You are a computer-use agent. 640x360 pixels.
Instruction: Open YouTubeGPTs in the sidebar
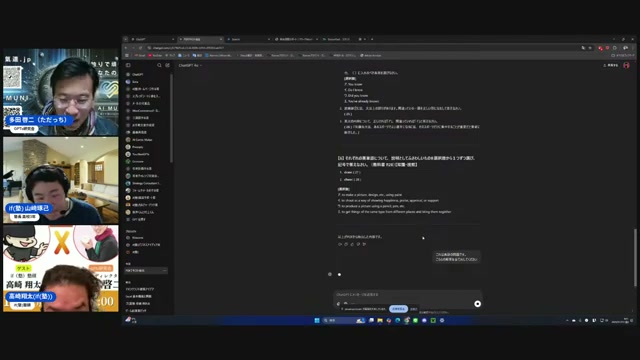(146, 154)
